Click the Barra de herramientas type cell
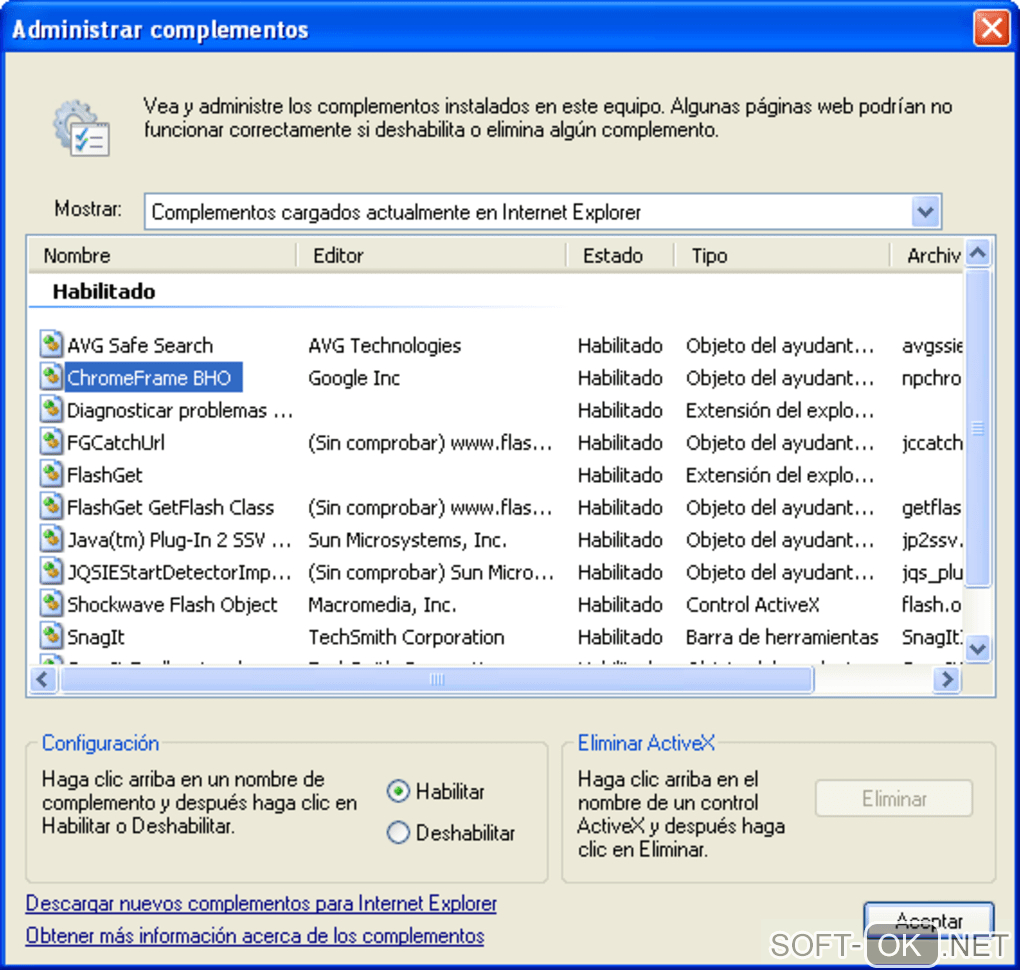This screenshot has height=970, width=1020. pyautogui.click(x=782, y=637)
